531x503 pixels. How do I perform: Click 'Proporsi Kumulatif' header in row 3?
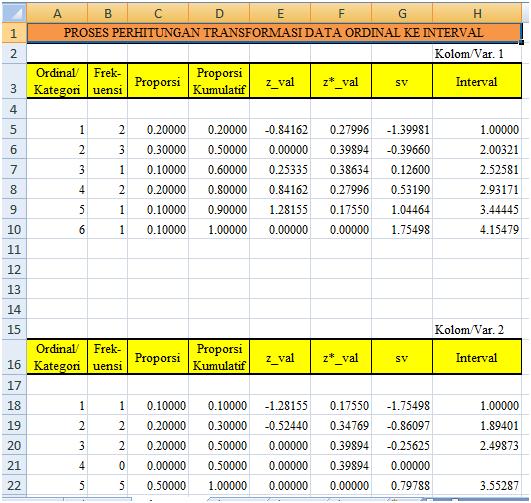pos(219,81)
